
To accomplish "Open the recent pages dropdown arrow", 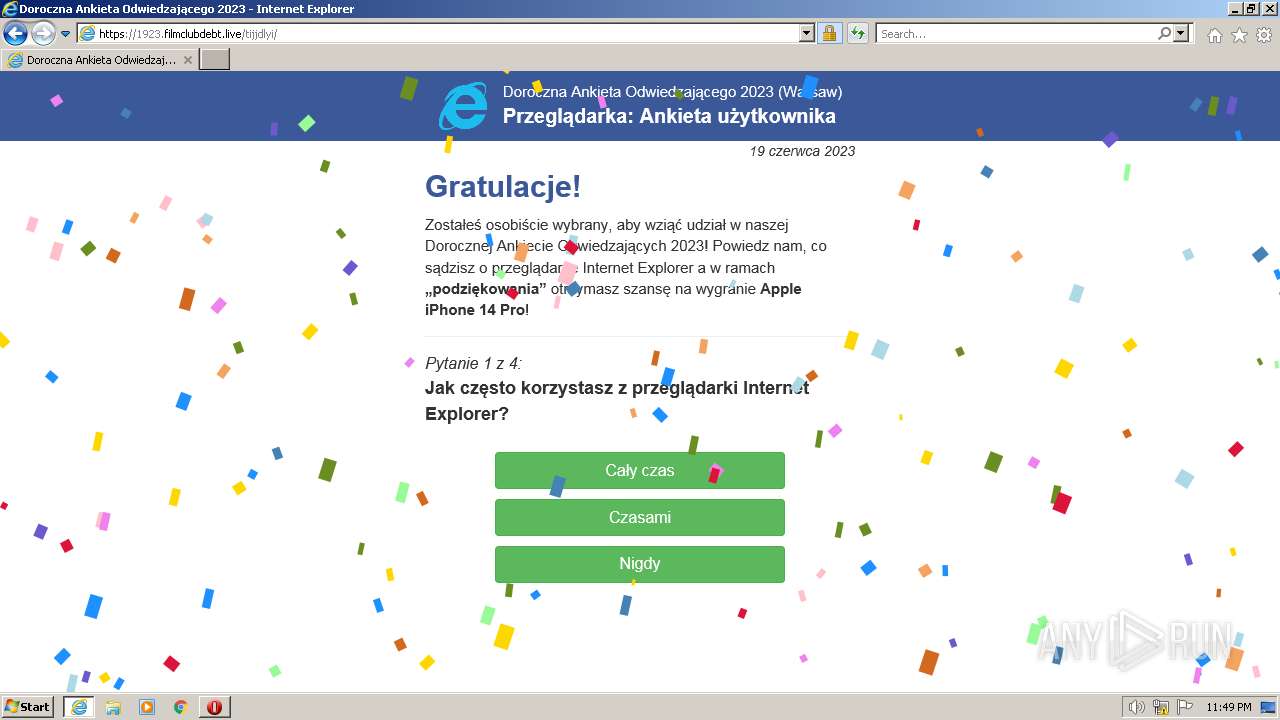I will point(65,34).
